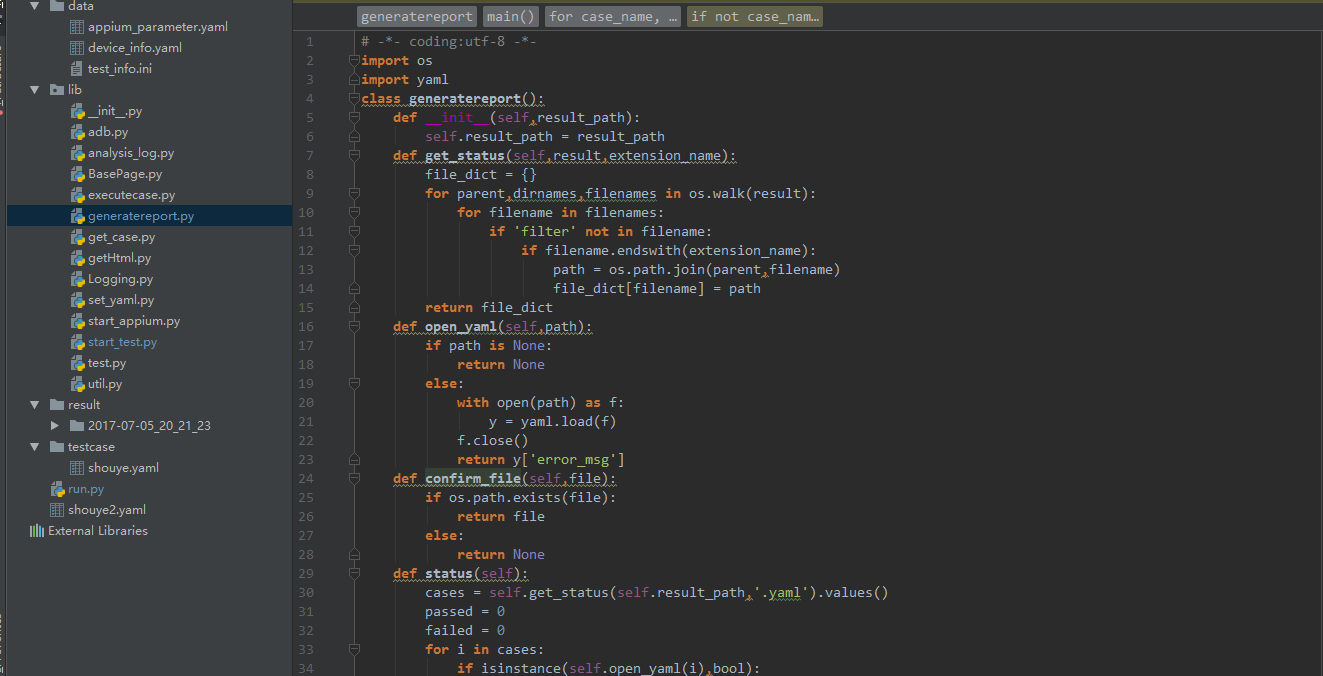The image size is (1323, 676).
Task: Click the YAML icon beside appium_parameter.yaml
Action: tap(78, 27)
